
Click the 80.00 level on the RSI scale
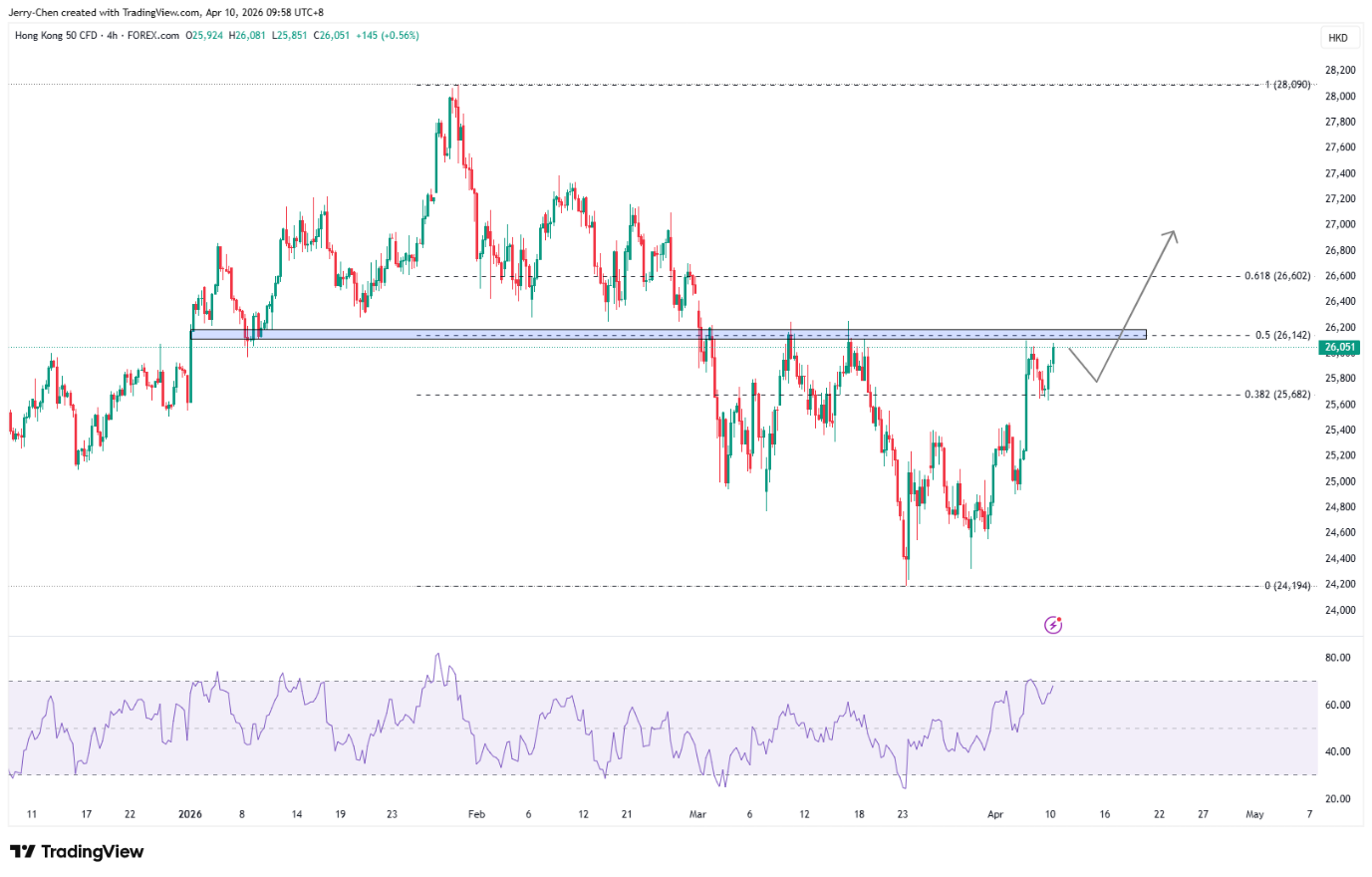(x=1337, y=658)
